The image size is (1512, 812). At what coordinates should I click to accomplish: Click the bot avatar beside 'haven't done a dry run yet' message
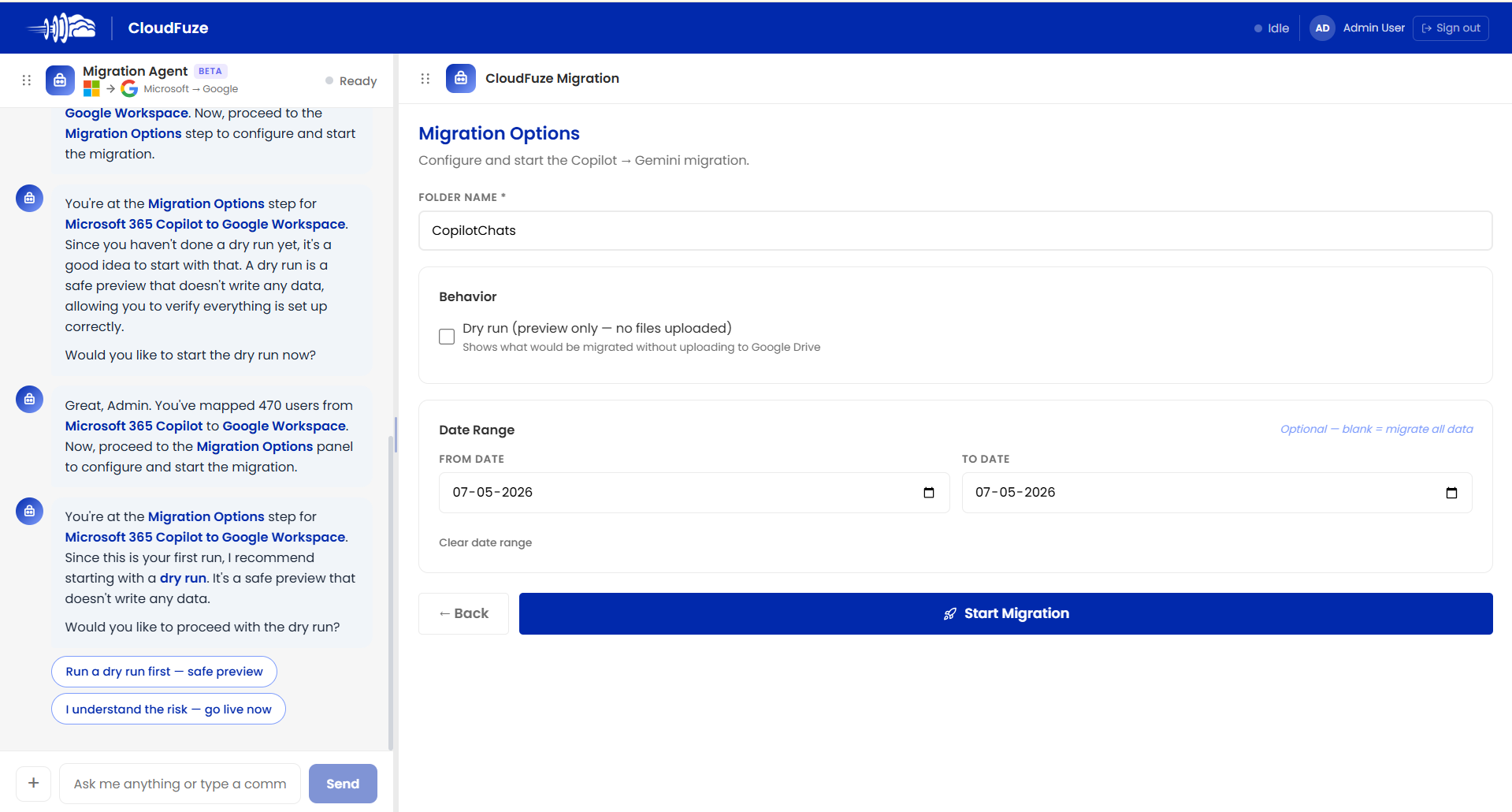(29, 198)
